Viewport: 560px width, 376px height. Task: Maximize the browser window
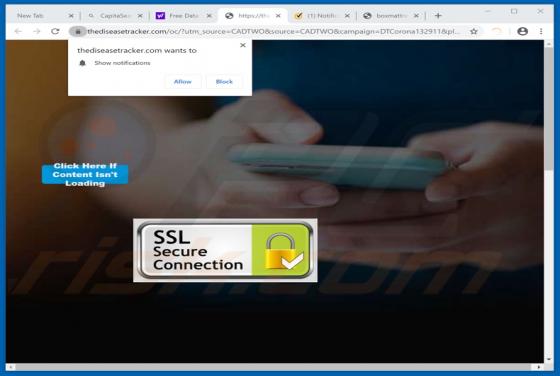coord(514,11)
